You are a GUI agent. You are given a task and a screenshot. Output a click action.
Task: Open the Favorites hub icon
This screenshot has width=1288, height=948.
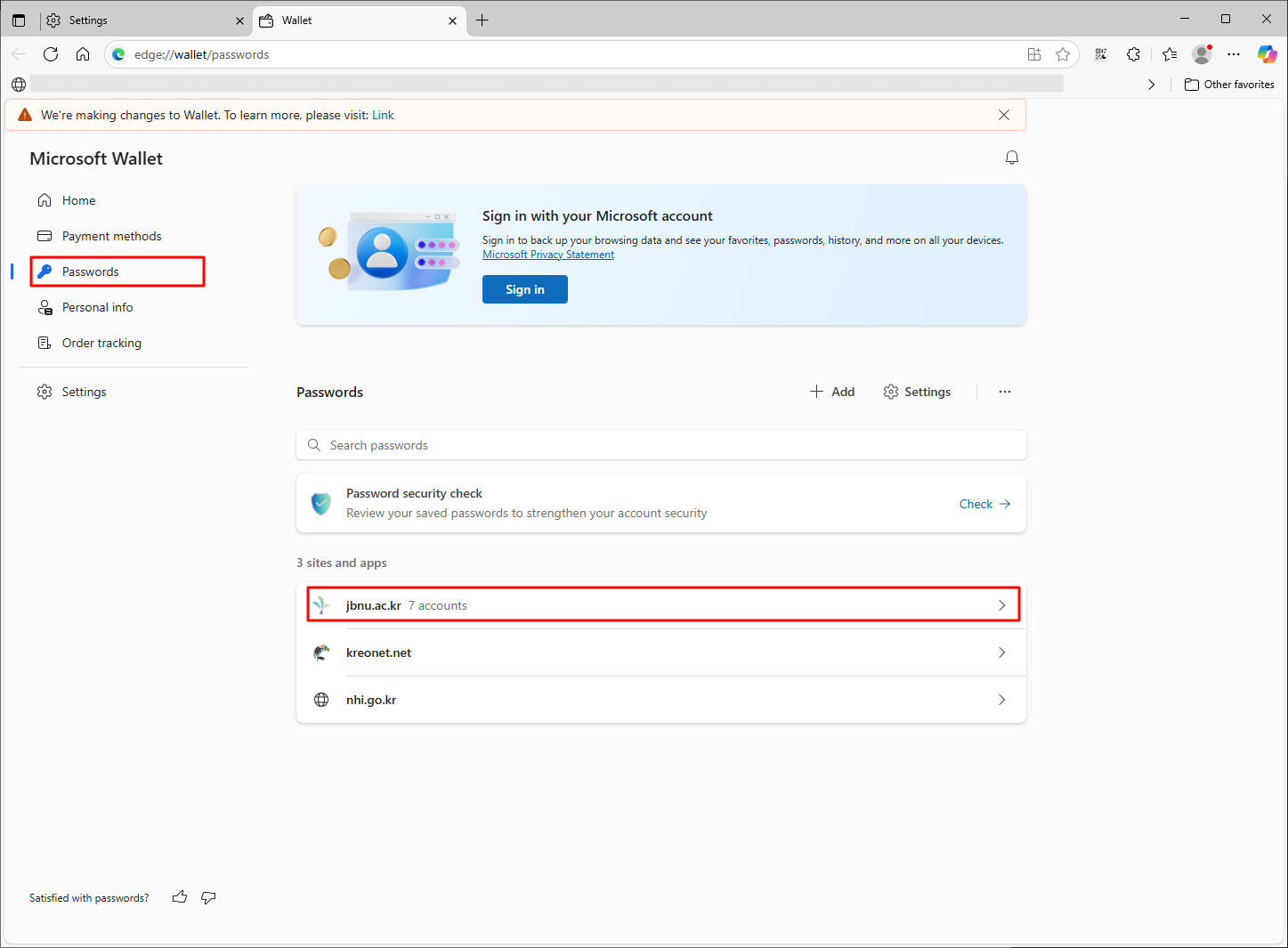[x=1170, y=54]
